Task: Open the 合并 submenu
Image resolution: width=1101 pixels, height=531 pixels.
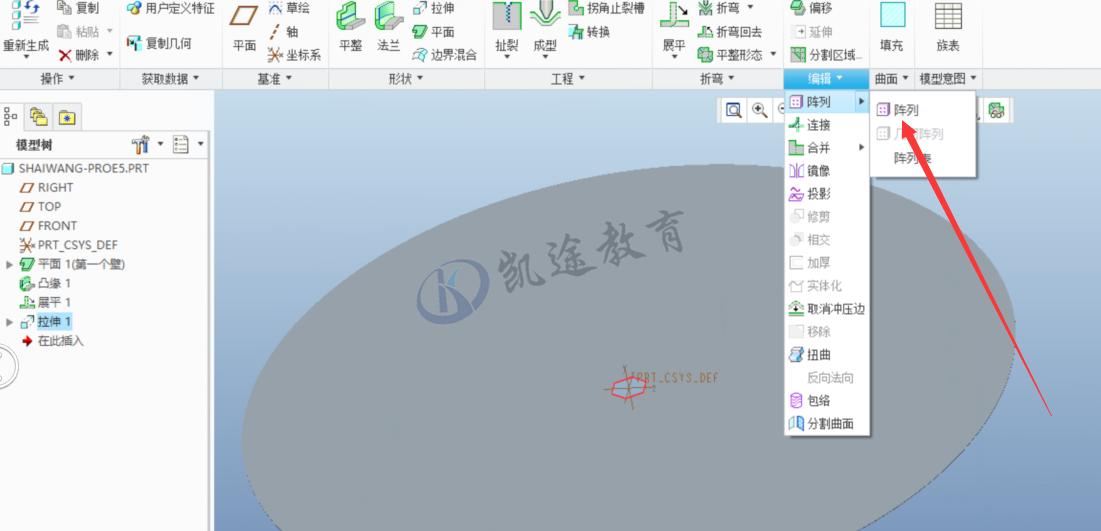Action: click(x=826, y=148)
